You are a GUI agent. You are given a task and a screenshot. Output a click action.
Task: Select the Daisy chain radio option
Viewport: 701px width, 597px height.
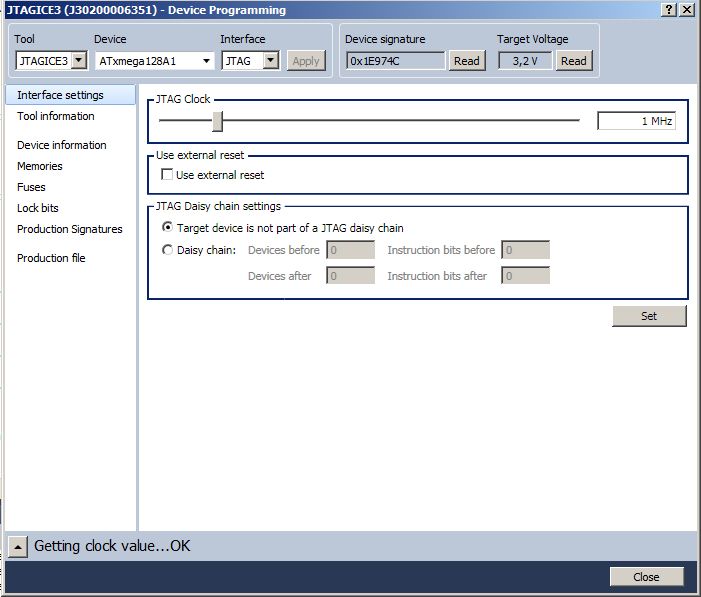coord(167,250)
